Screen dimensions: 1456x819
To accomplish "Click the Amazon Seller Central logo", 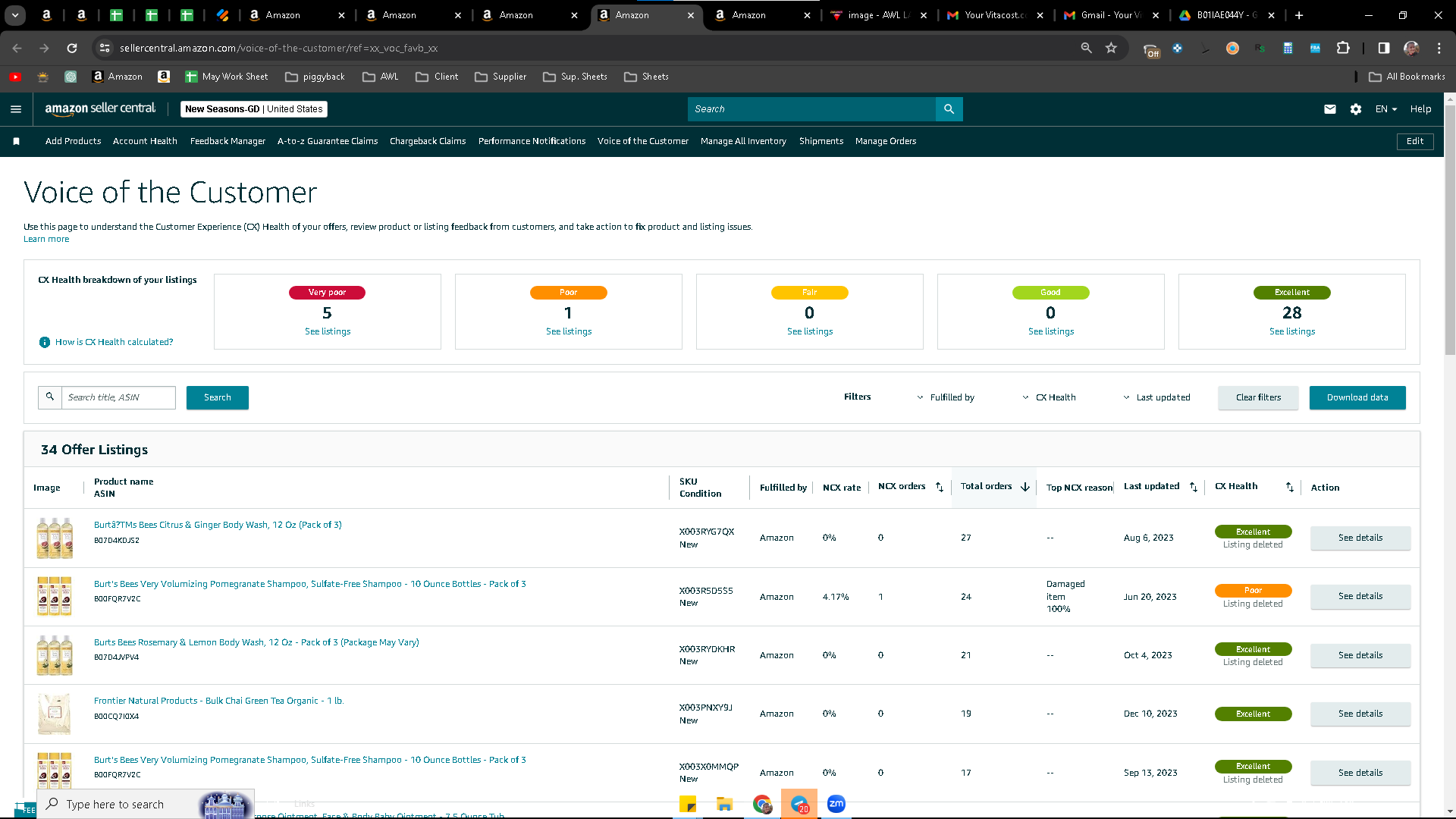I will tap(100, 108).
